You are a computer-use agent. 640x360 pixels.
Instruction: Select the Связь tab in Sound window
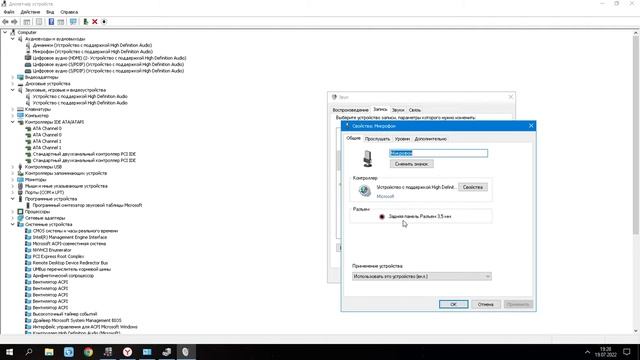[x=415, y=110]
